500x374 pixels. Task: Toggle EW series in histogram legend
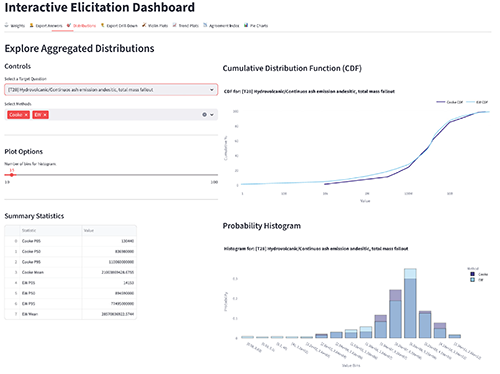point(477,280)
